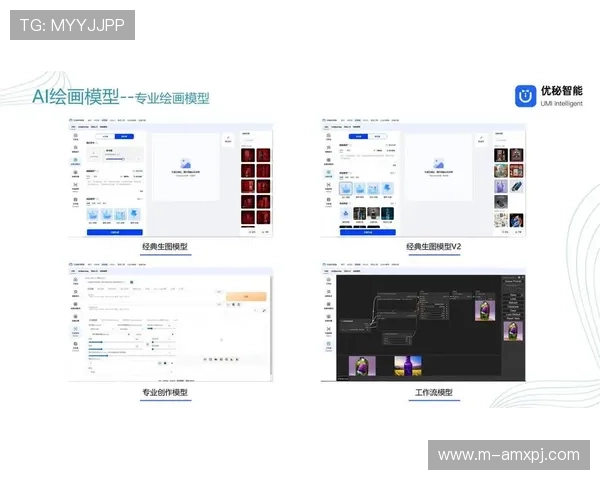Open sunset bottle thumbnail at 工作流模型 bottom

(x=408, y=366)
